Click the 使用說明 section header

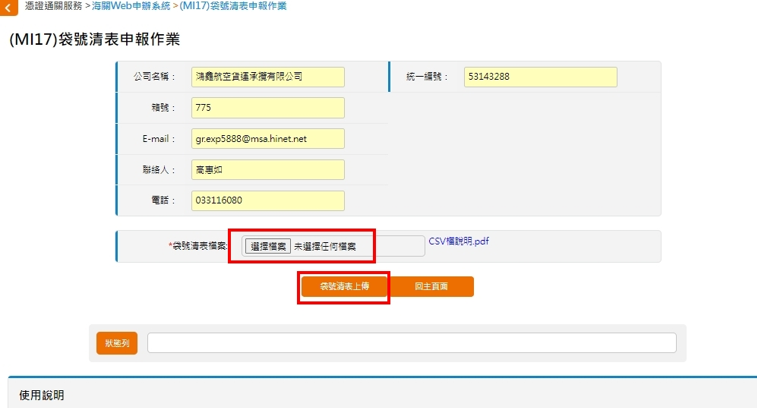coord(42,396)
